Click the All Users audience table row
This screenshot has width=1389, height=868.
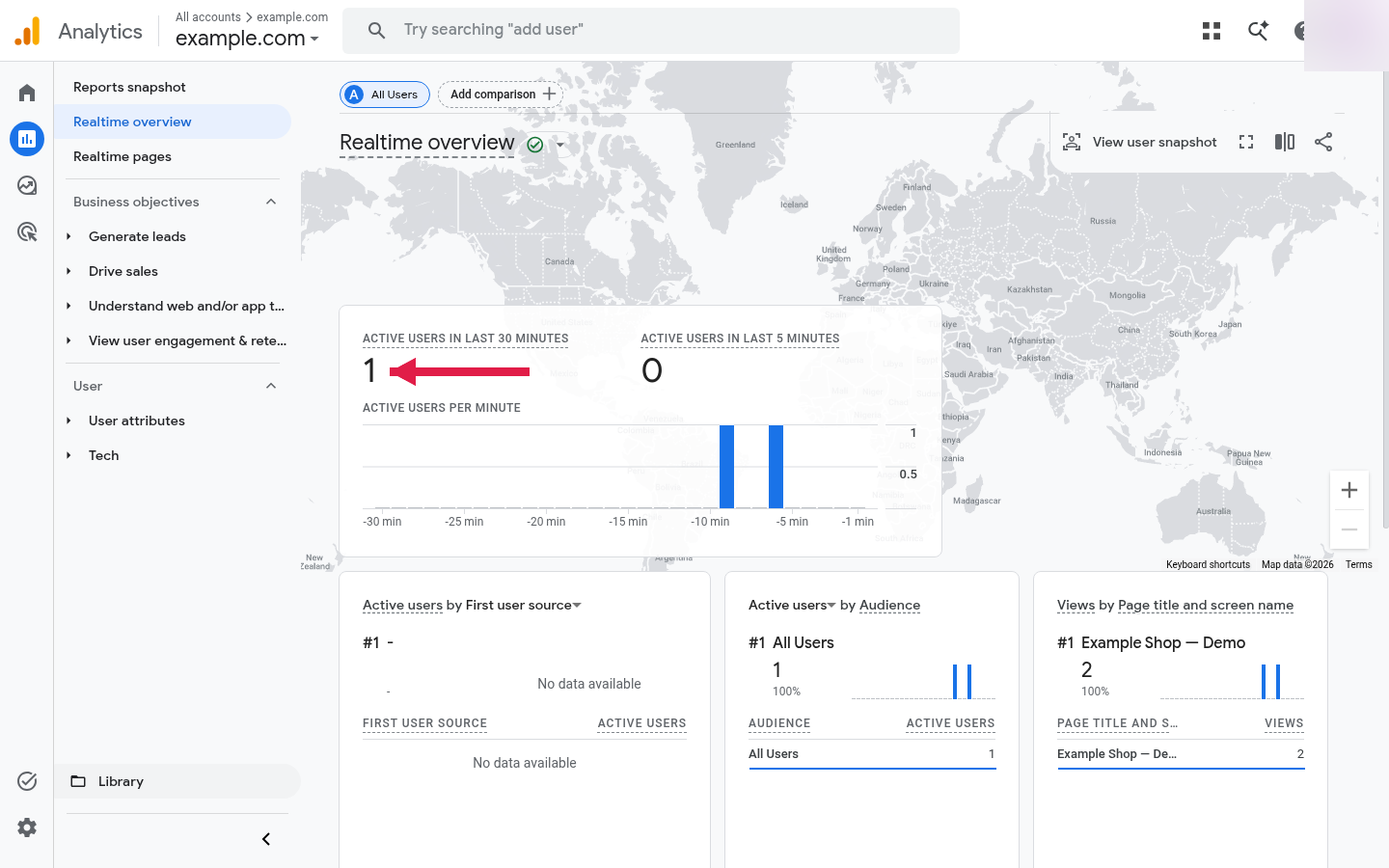click(872, 754)
